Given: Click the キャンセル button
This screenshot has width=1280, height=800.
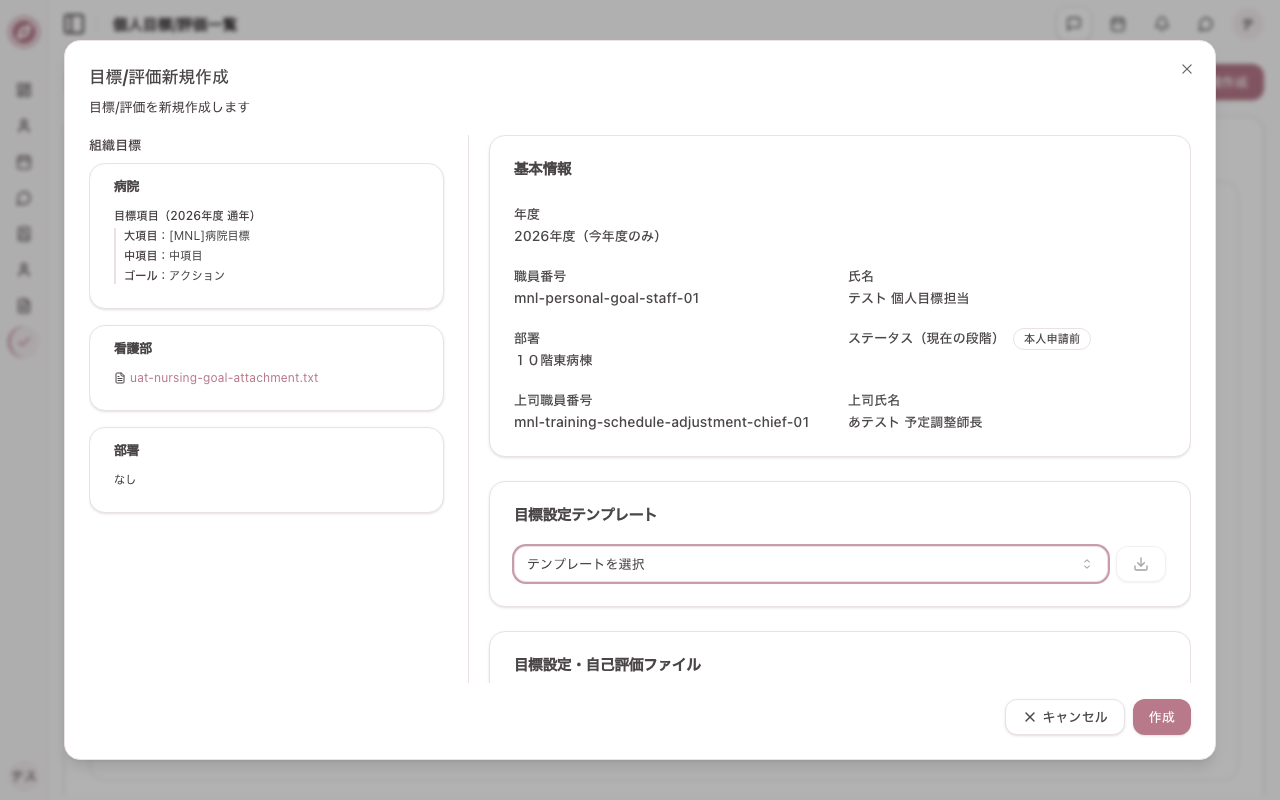Looking at the screenshot, I should 1065,717.
